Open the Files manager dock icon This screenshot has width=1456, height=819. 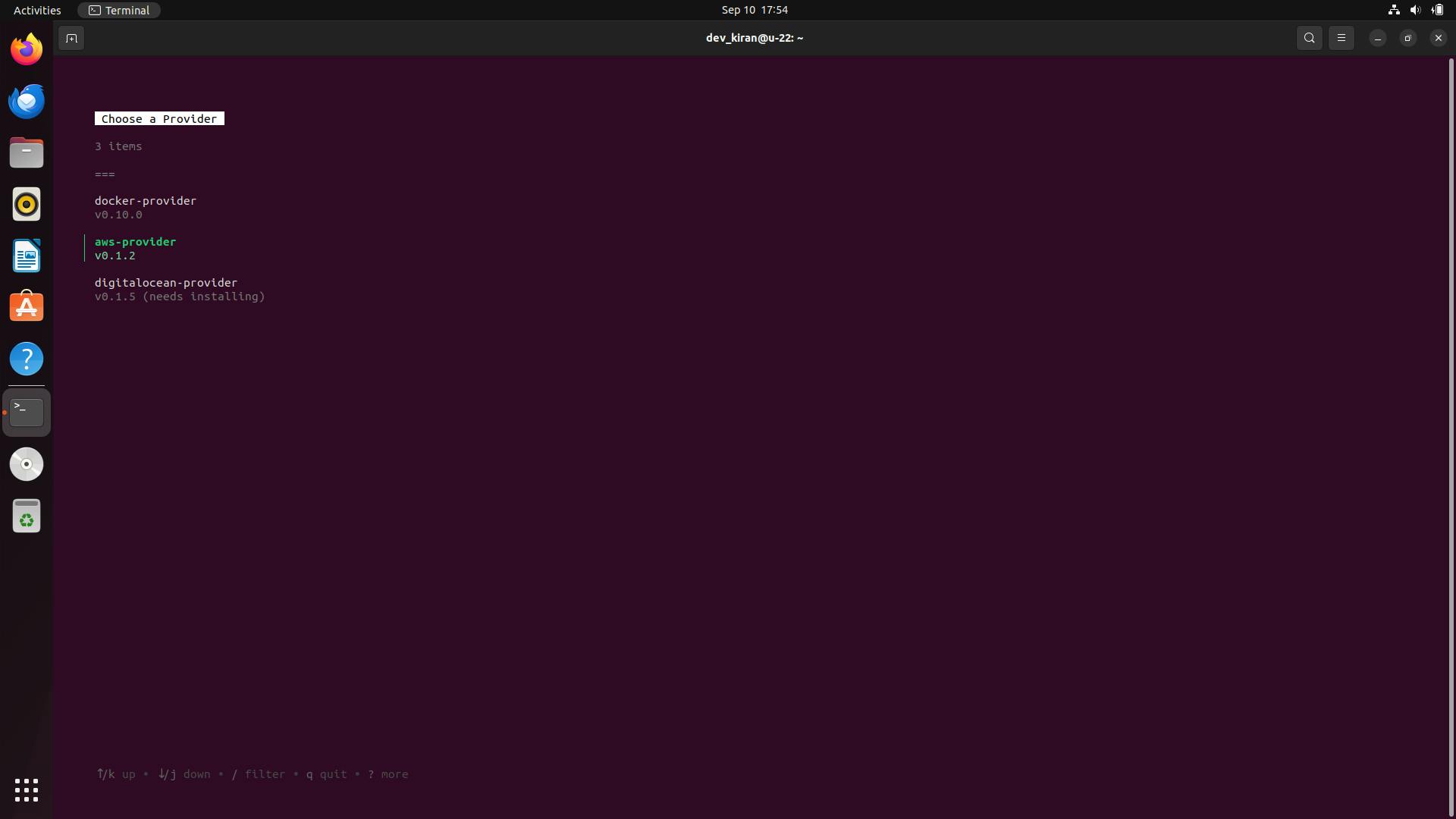coord(27,152)
